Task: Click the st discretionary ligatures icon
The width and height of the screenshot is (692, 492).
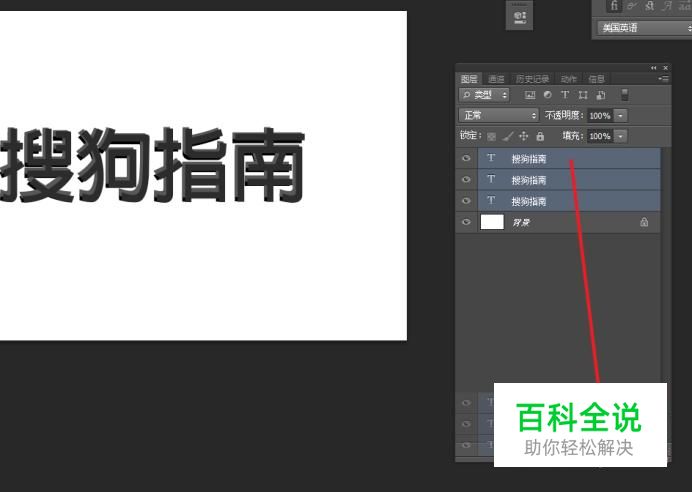Action: tap(650, 6)
